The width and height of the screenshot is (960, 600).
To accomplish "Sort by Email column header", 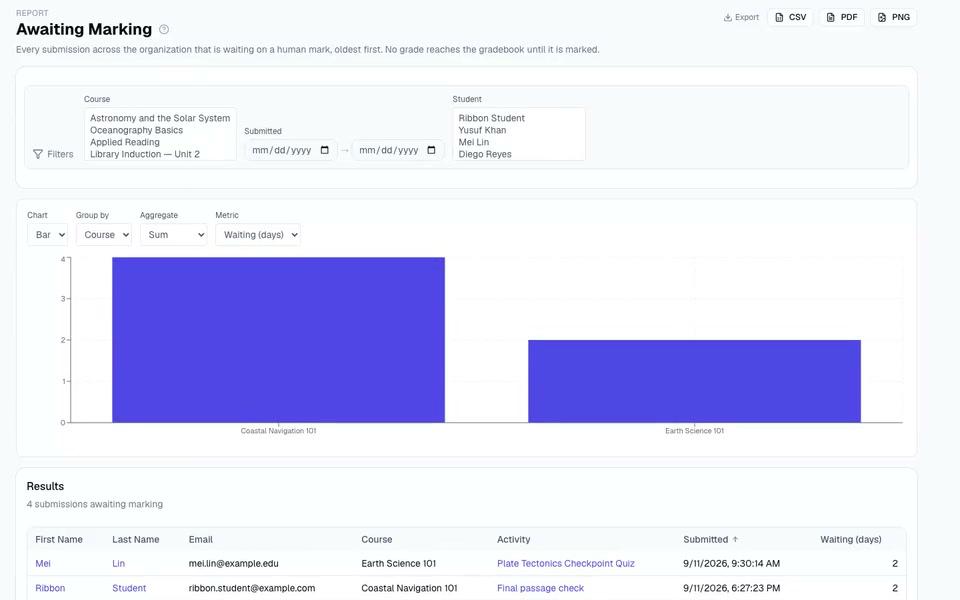I will pos(201,539).
